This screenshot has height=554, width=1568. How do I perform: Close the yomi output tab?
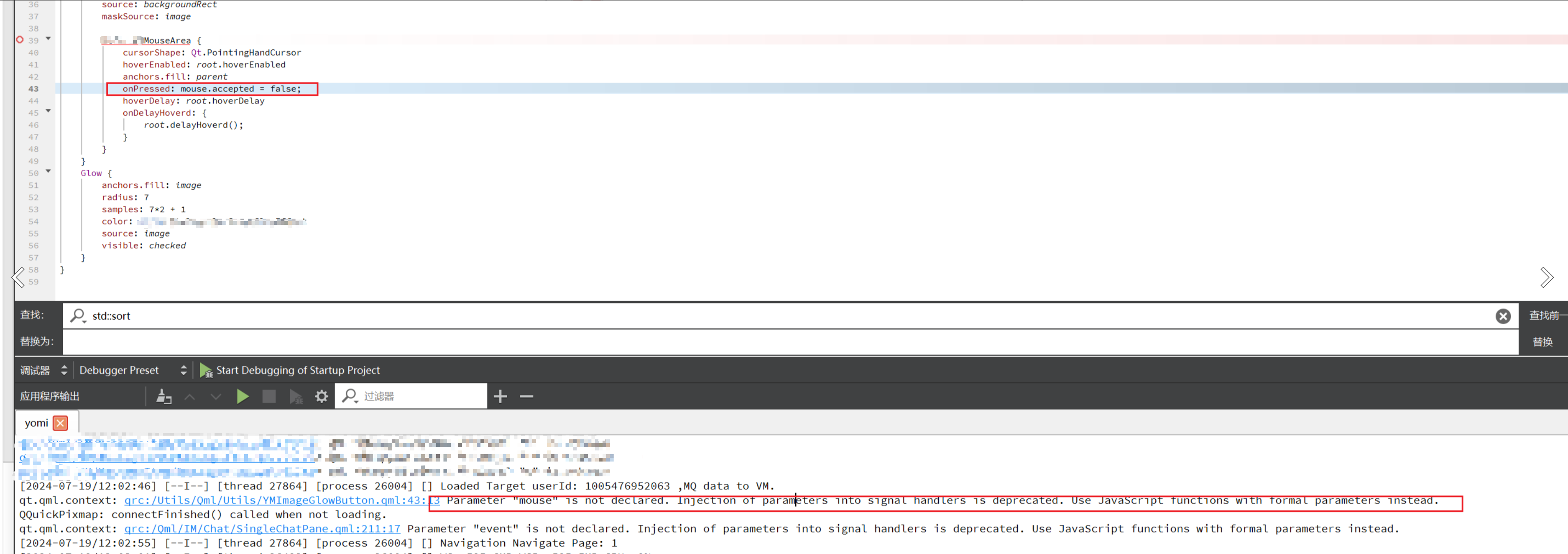[x=60, y=422]
